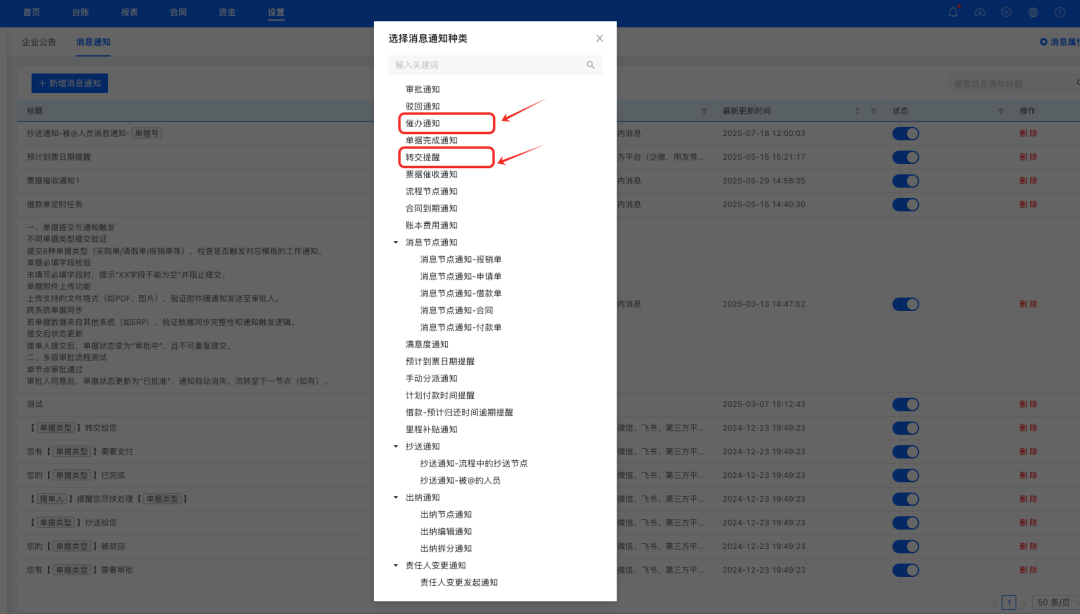This screenshot has height=614, width=1080.
Task: Disable the status toggle for 抄送通知-被@人员消息通知
Action: 905,133
